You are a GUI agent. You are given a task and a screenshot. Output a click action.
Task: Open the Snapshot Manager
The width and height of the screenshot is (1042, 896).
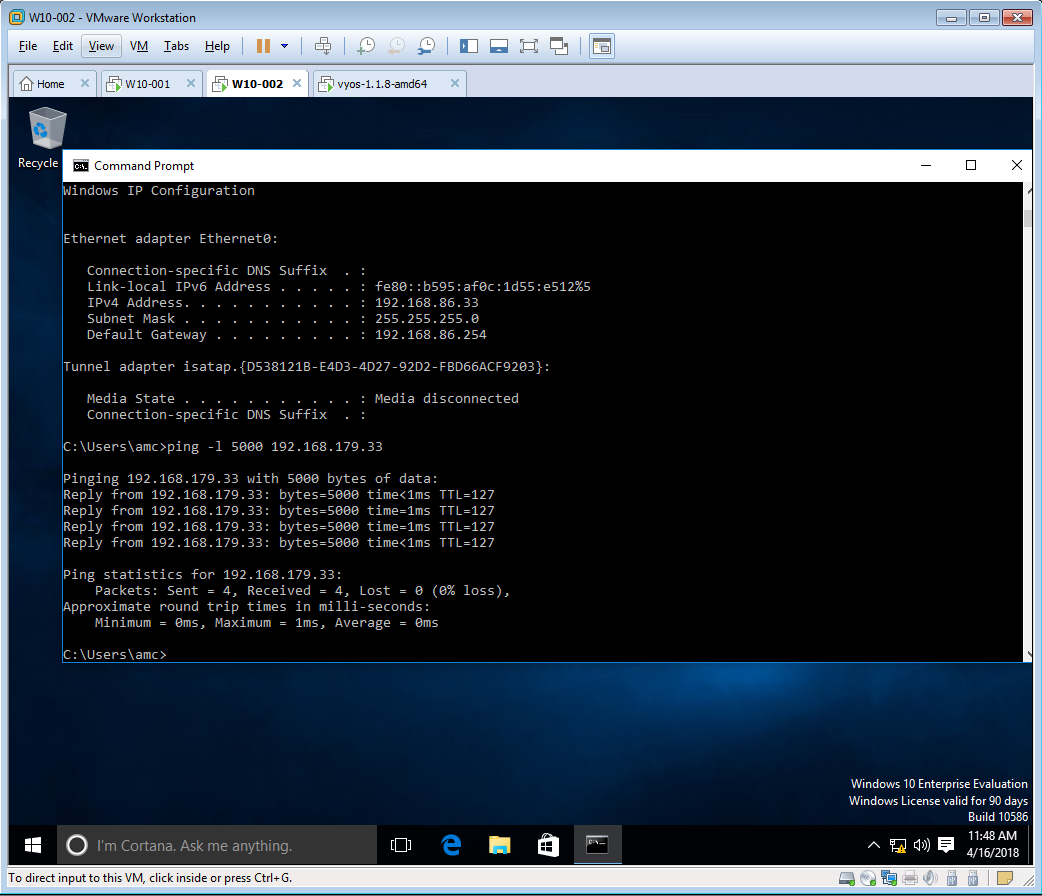[426, 46]
